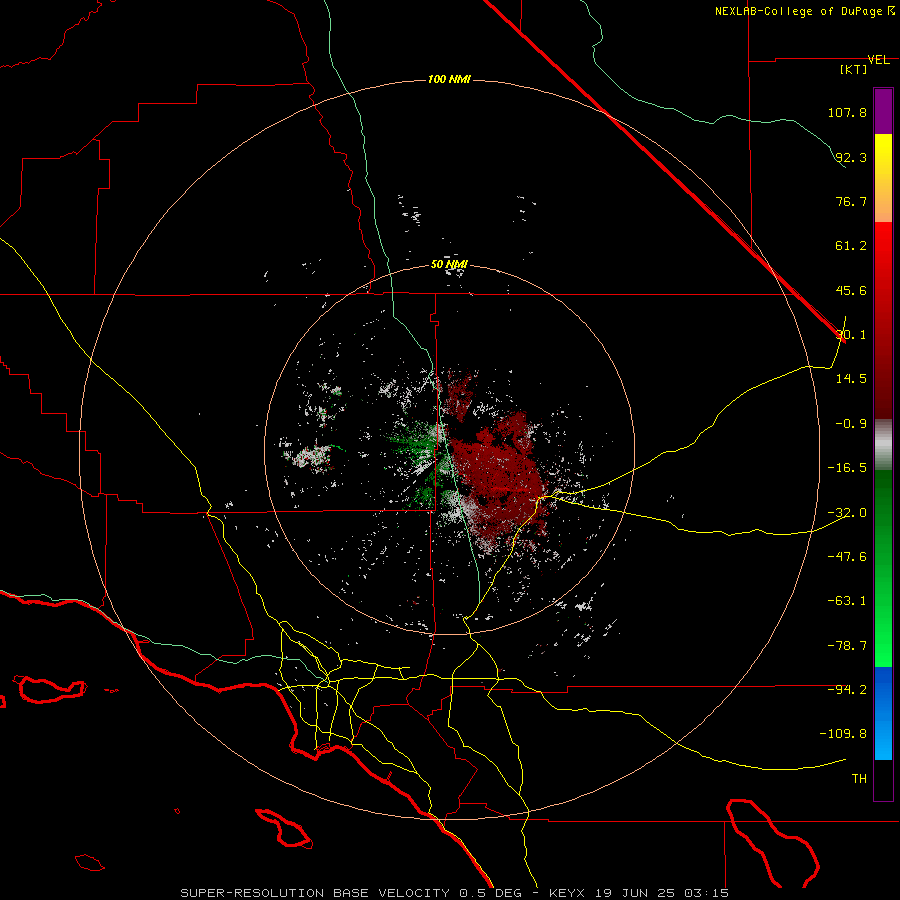
Task: Click the 61.2 velocity scale value
Action: pyautogui.click(x=851, y=246)
